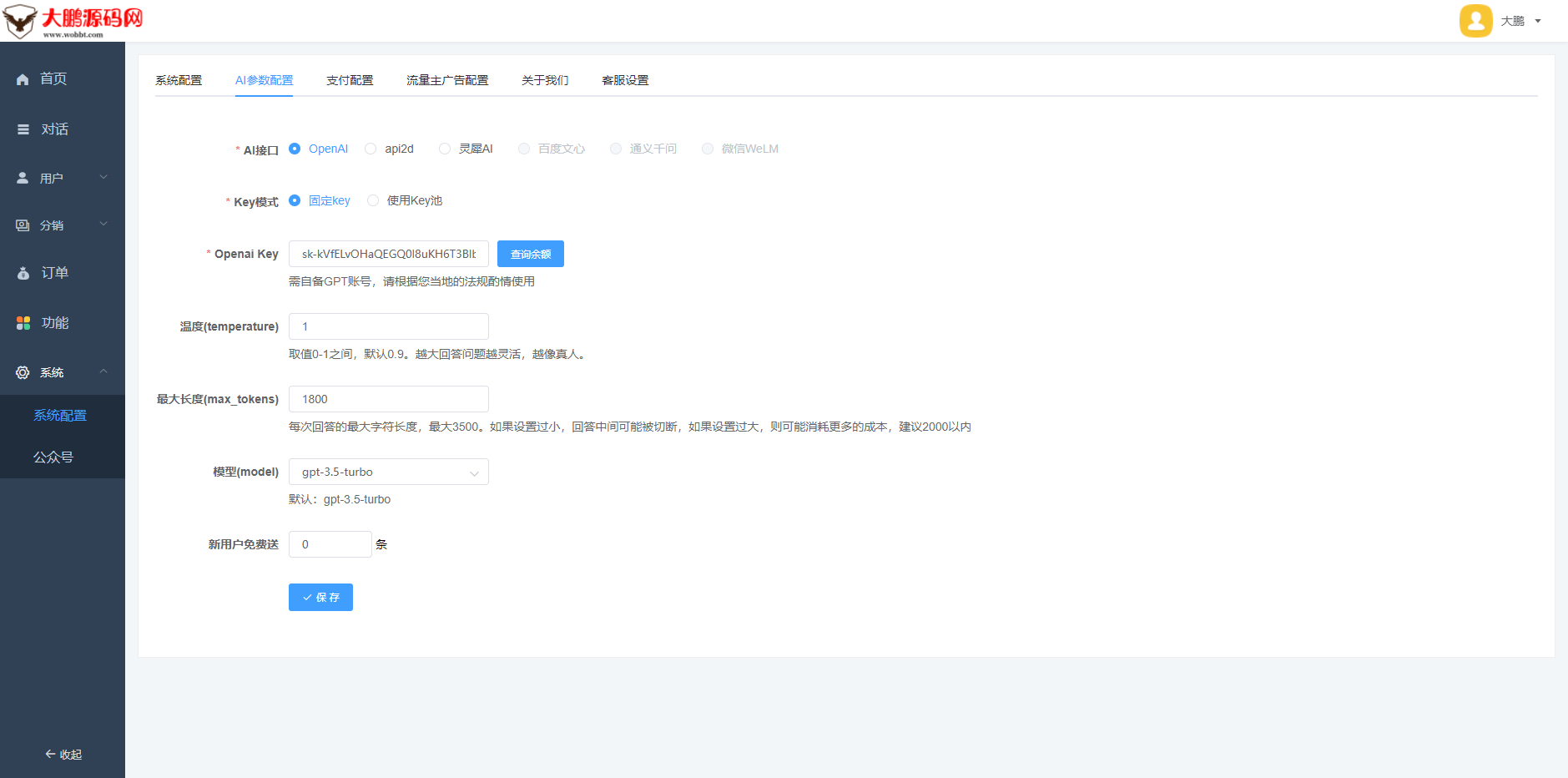Image resolution: width=1568 pixels, height=778 pixels.
Task: Click the 功能 features icon
Action: 23,322
